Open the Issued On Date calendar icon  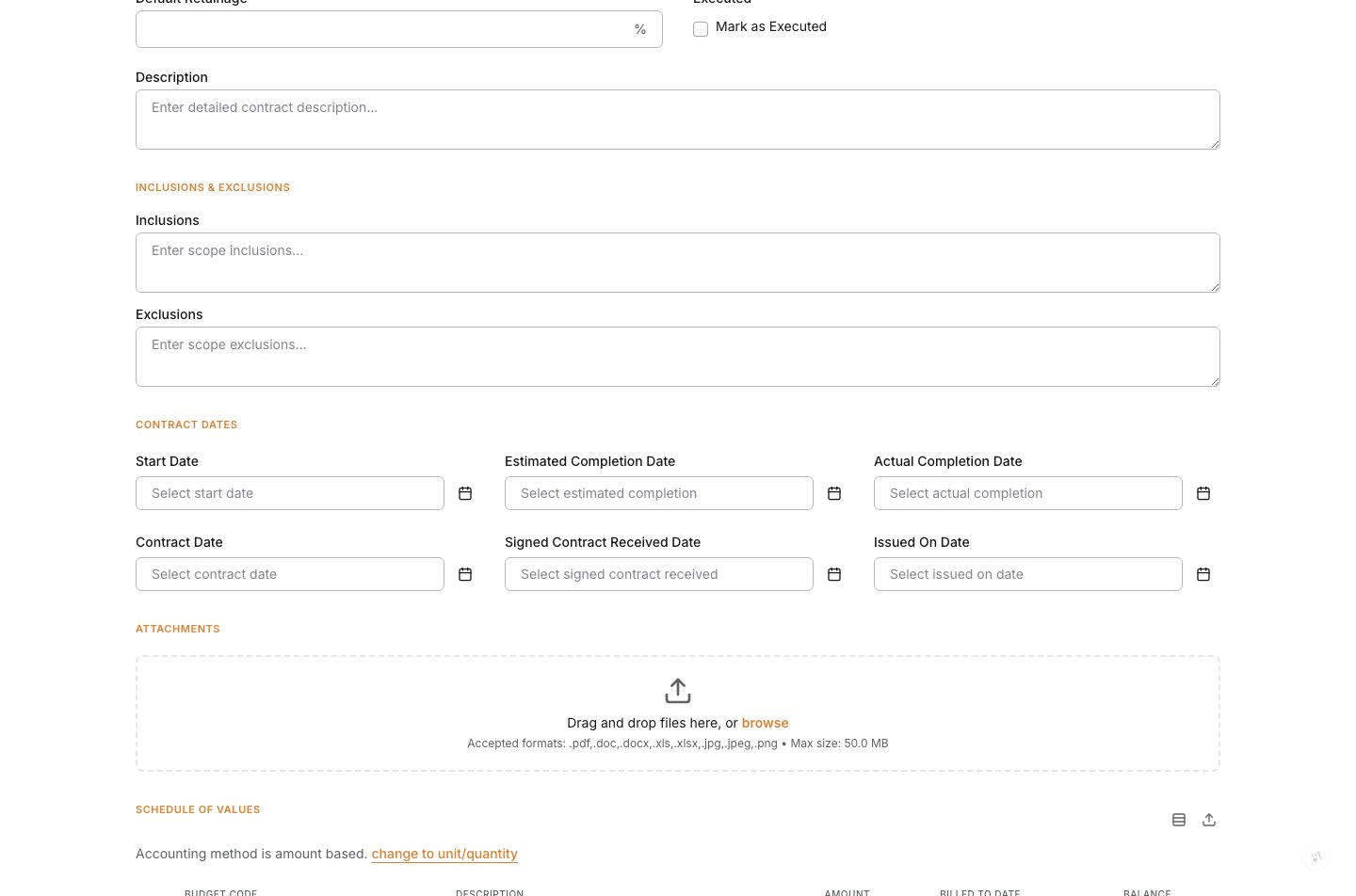[1203, 574]
